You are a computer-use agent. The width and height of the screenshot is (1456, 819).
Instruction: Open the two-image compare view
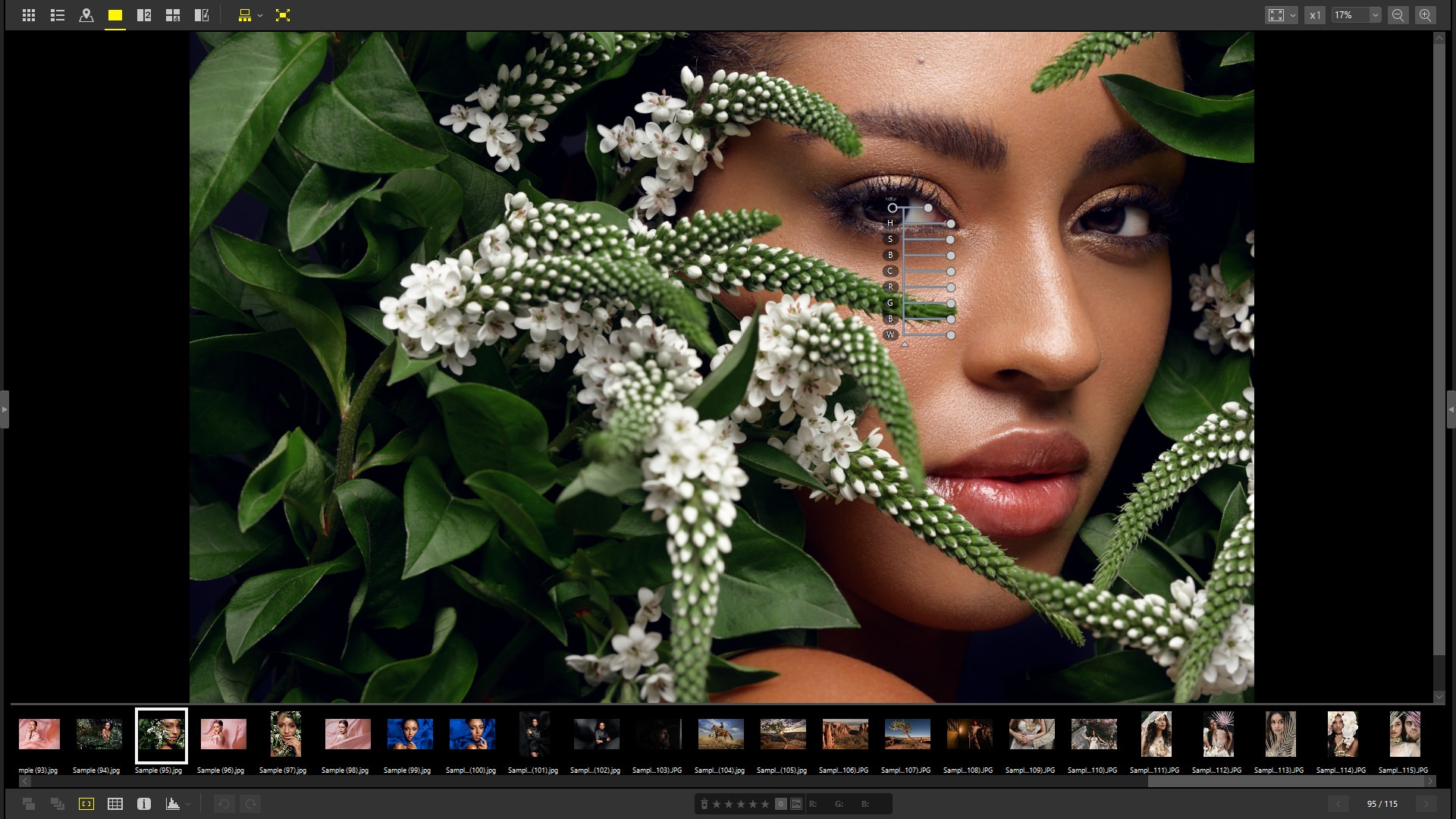point(144,14)
